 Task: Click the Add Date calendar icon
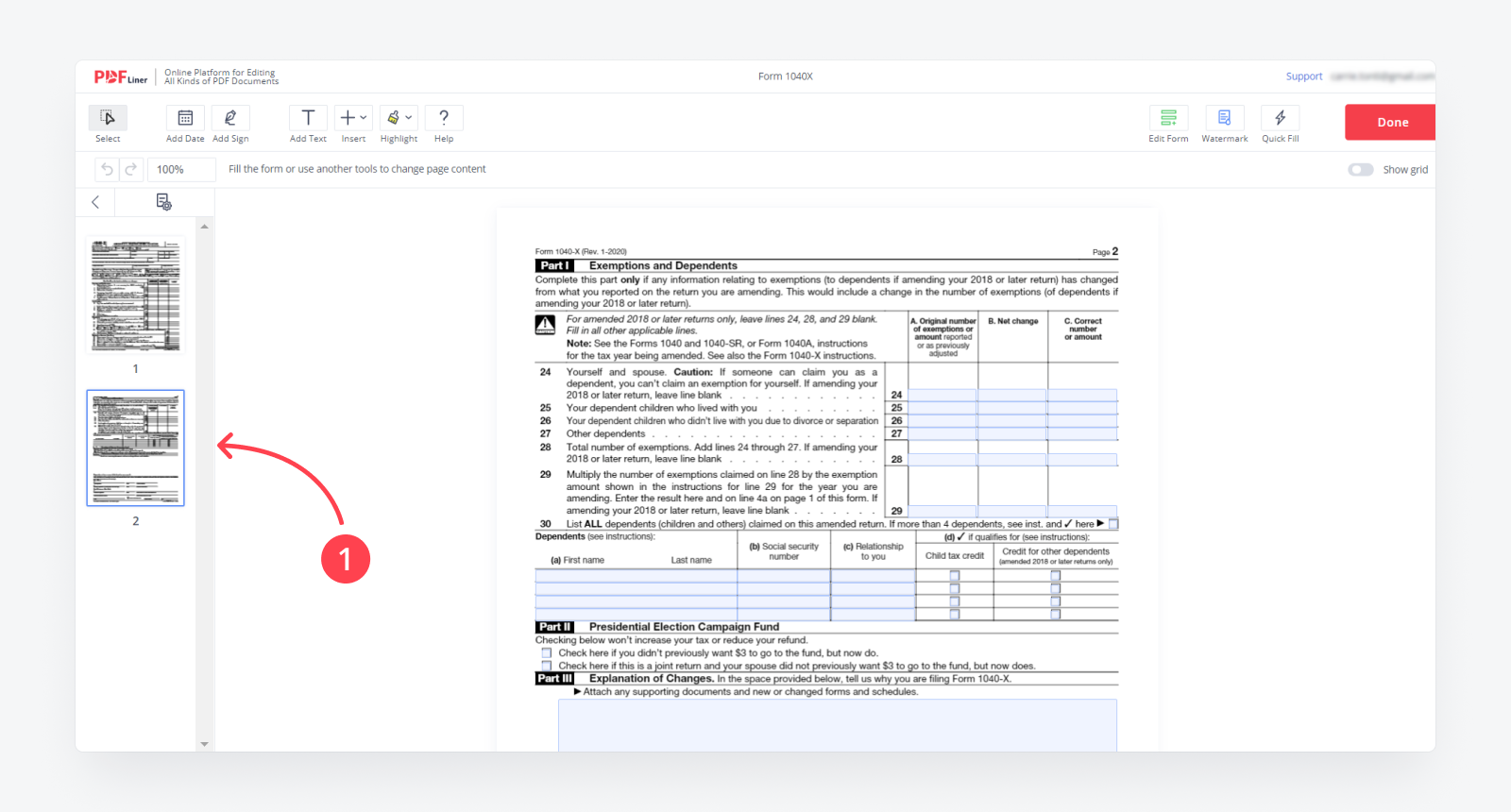185,118
